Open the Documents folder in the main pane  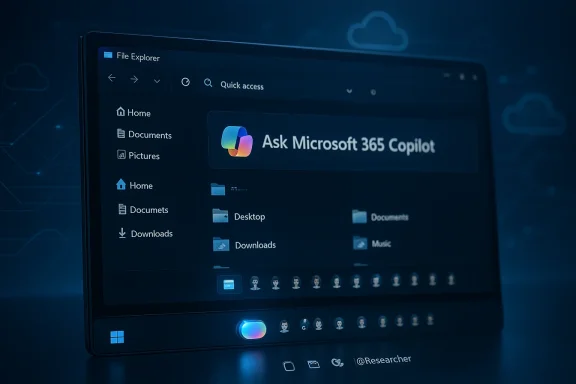[x=380, y=217]
